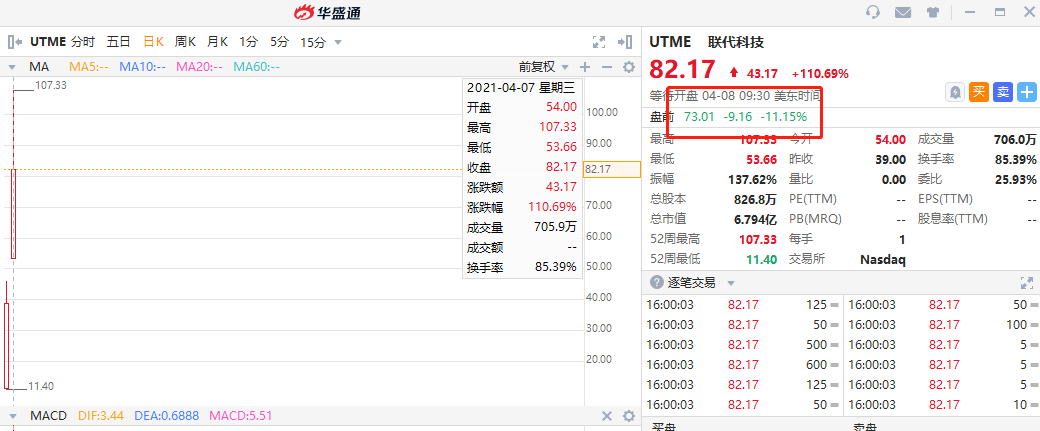Select 月K monthly candlestick tab
This screenshot has width=1040, height=431.
pyautogui.click(x=217, y=42)
